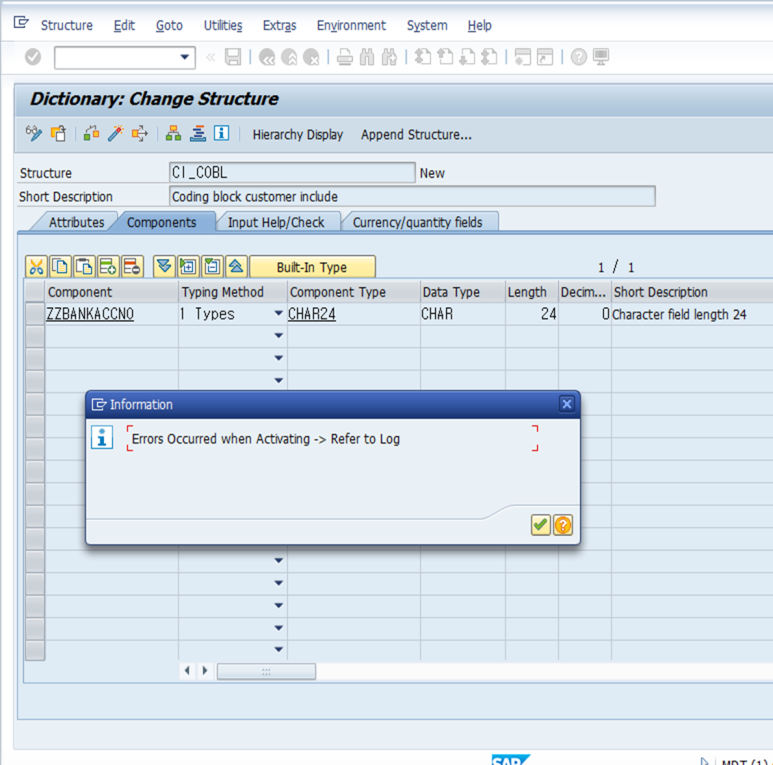
Task: Click the green Enter checkmark in the standard toolbar
Action: point(33,57)
